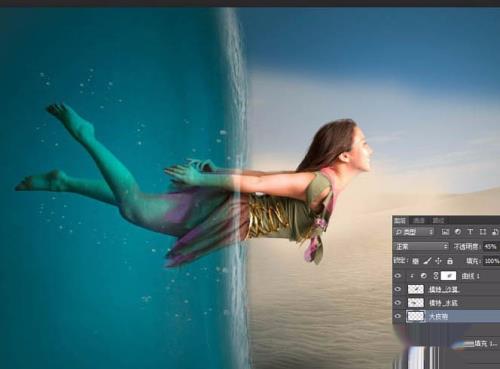This screenshot has height=369, width=500.
Task: Switch to the Channels (通道) panel tab
Action: (419, 221)
